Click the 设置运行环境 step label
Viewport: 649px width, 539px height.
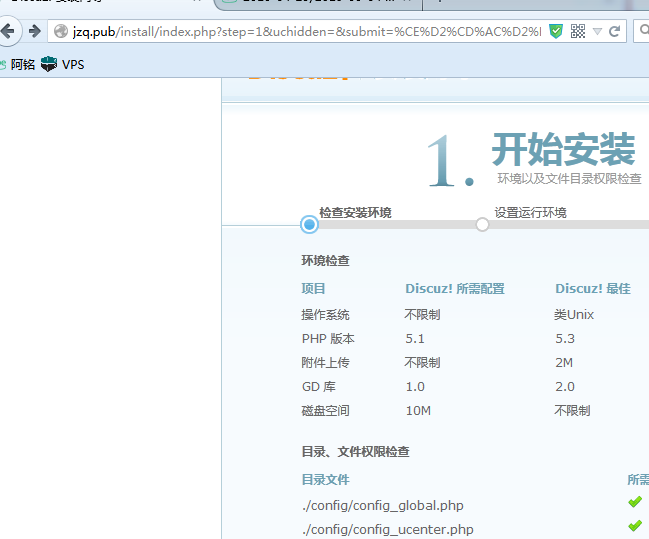[x=530, y=213]
